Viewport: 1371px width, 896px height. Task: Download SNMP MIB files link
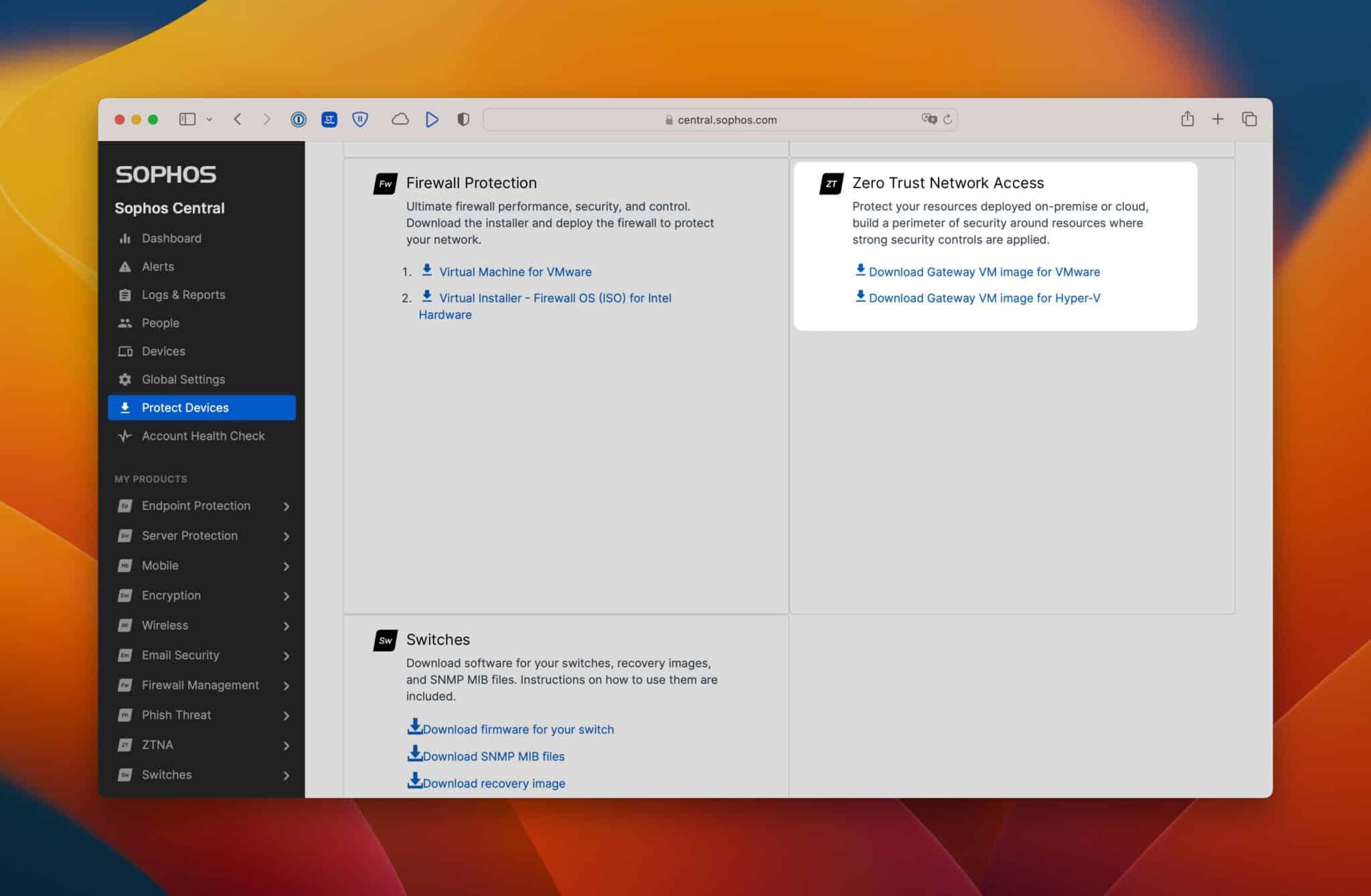[x=493, y=757]
